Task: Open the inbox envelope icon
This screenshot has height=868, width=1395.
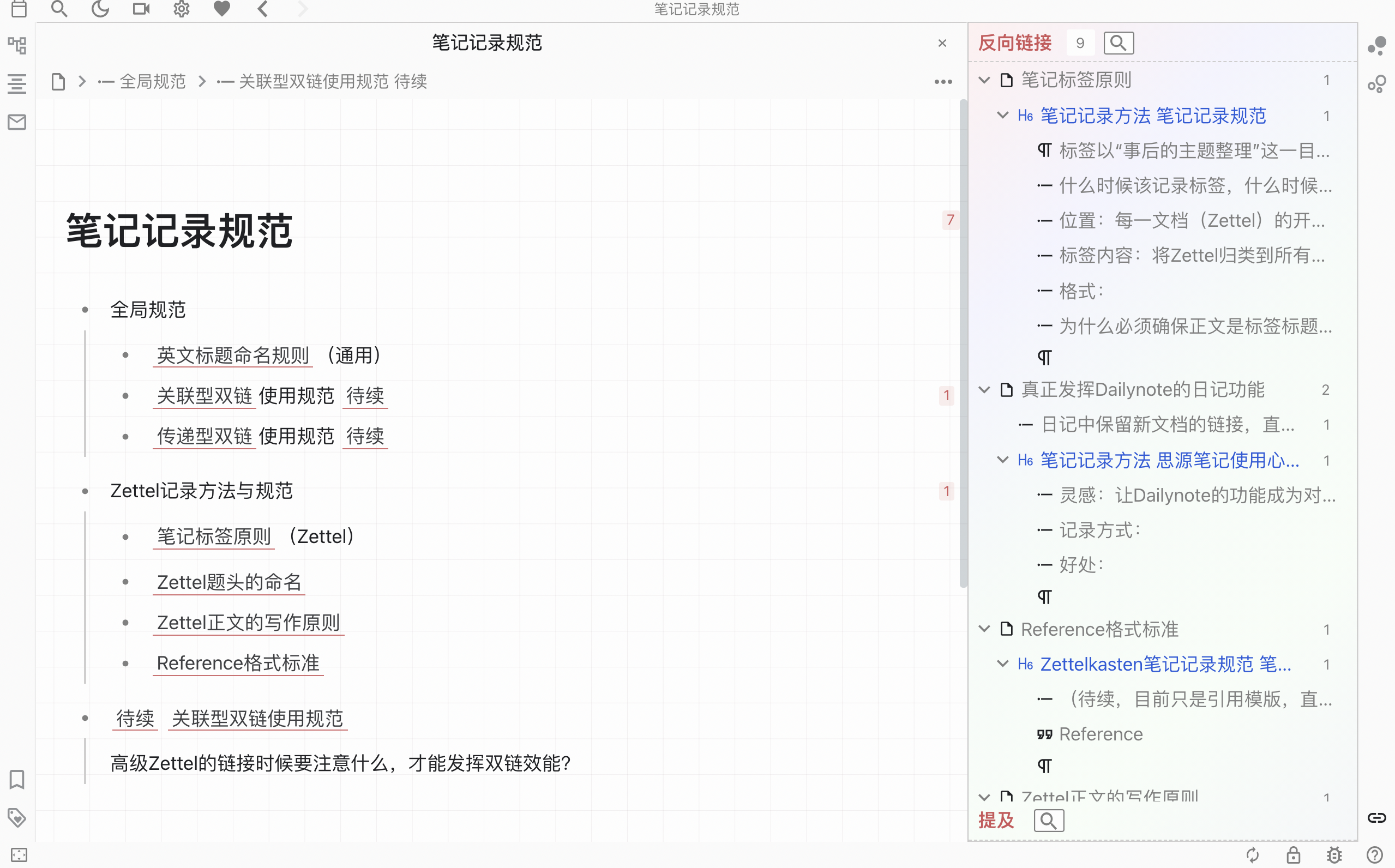Action: point(17,122)
